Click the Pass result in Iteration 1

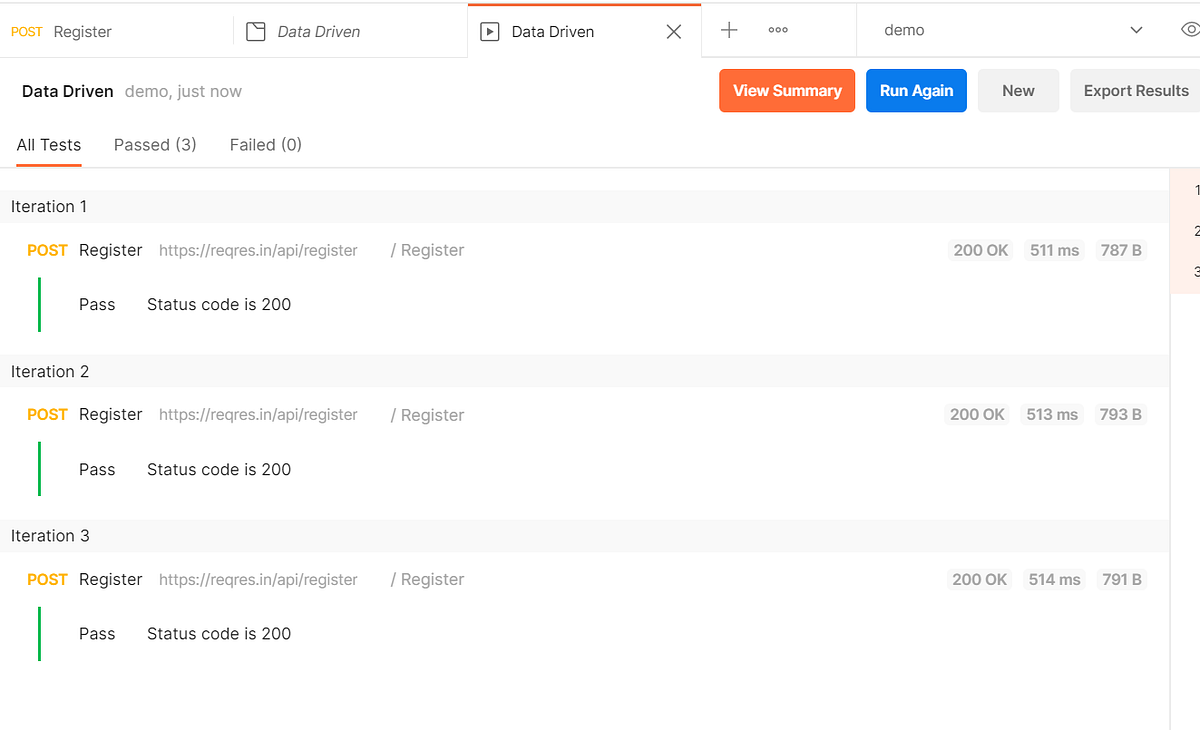tap(97, 304)
